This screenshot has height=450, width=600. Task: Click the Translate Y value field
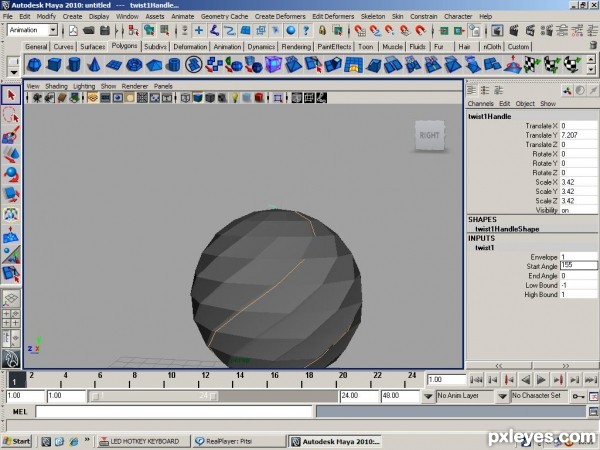tap(579, 135)
